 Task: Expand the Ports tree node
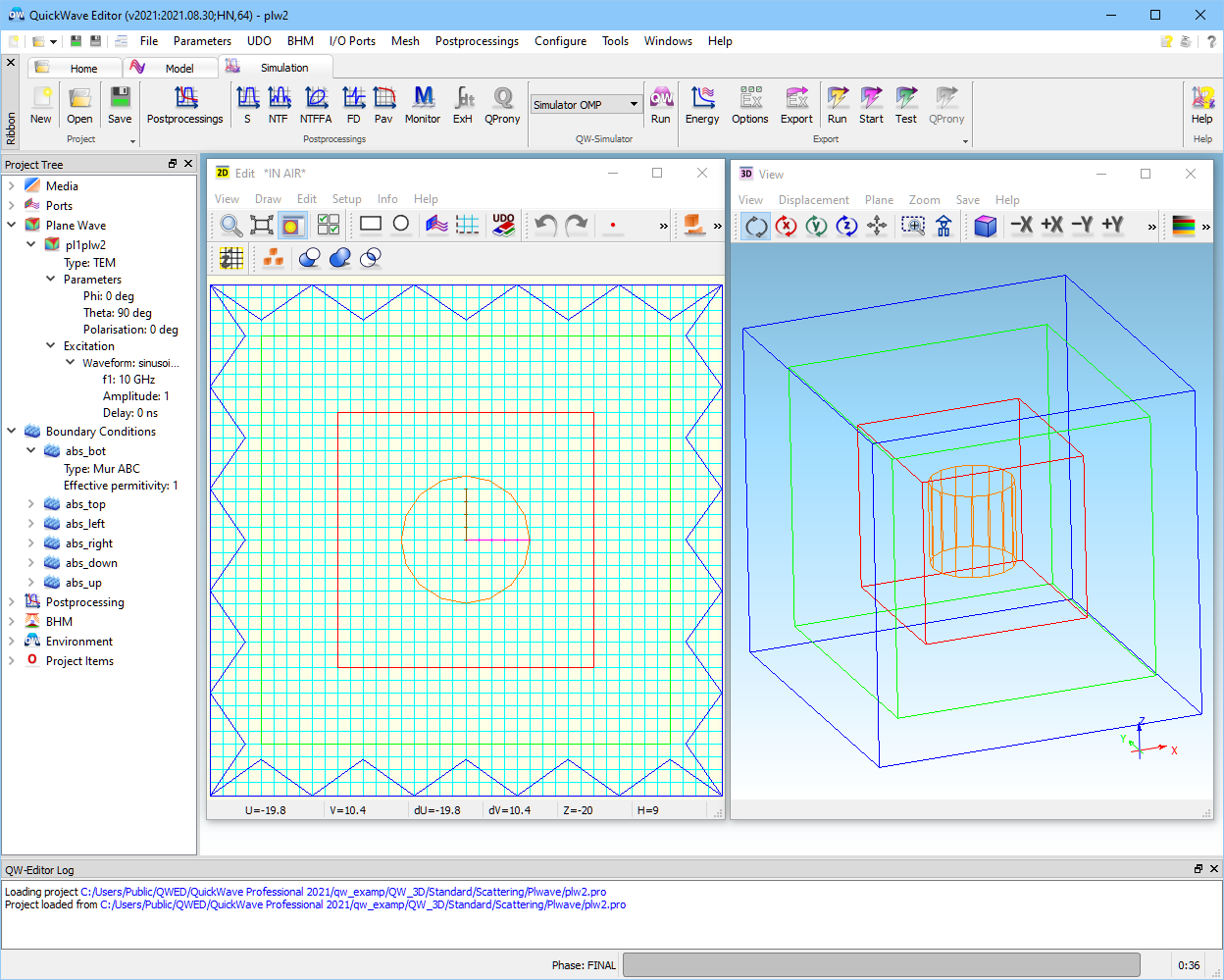pyautogui.click(x=12, y=205)
